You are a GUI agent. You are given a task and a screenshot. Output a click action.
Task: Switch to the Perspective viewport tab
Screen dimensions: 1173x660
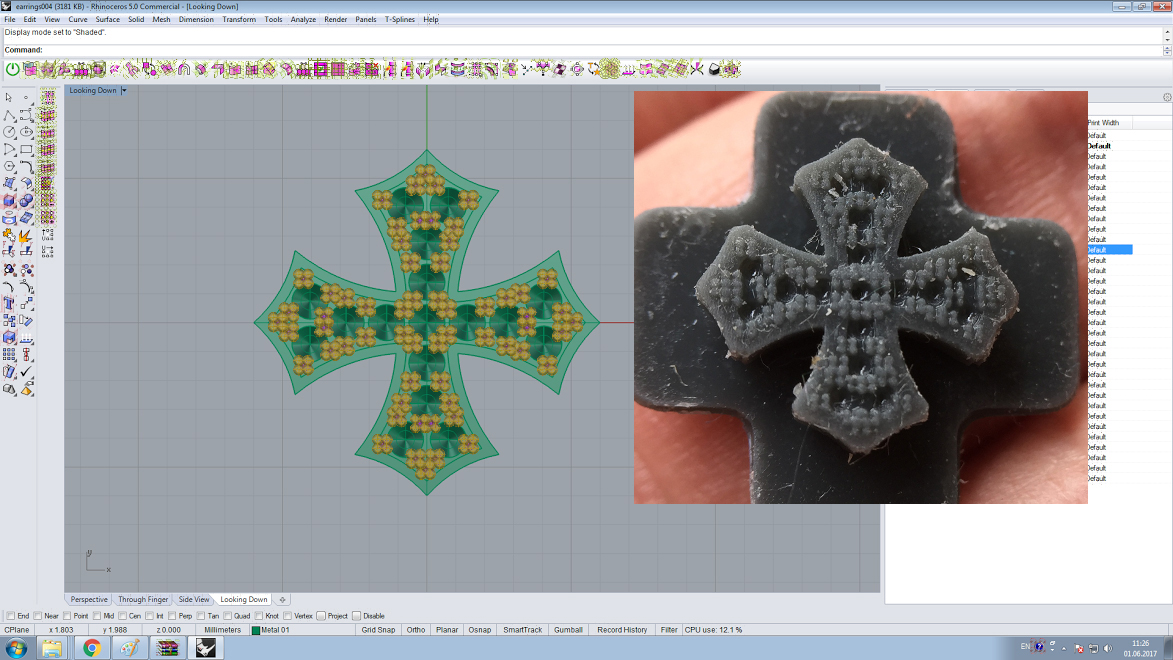[x=89, y=600]
